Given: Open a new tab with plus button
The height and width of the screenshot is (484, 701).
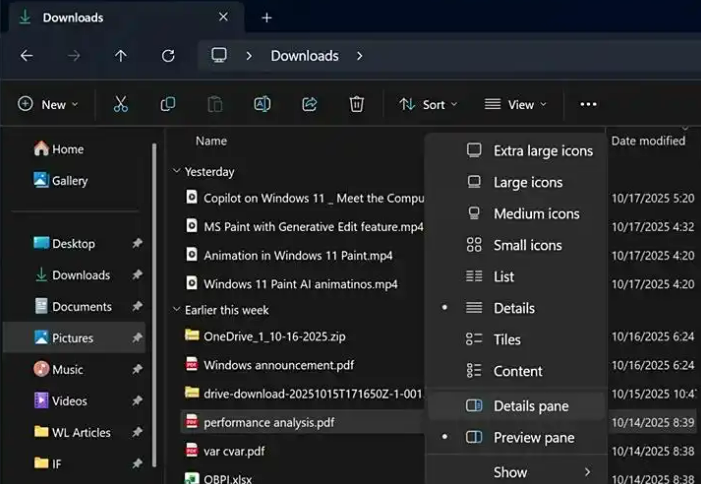Looking at the screenshot, I should (266, 18).
